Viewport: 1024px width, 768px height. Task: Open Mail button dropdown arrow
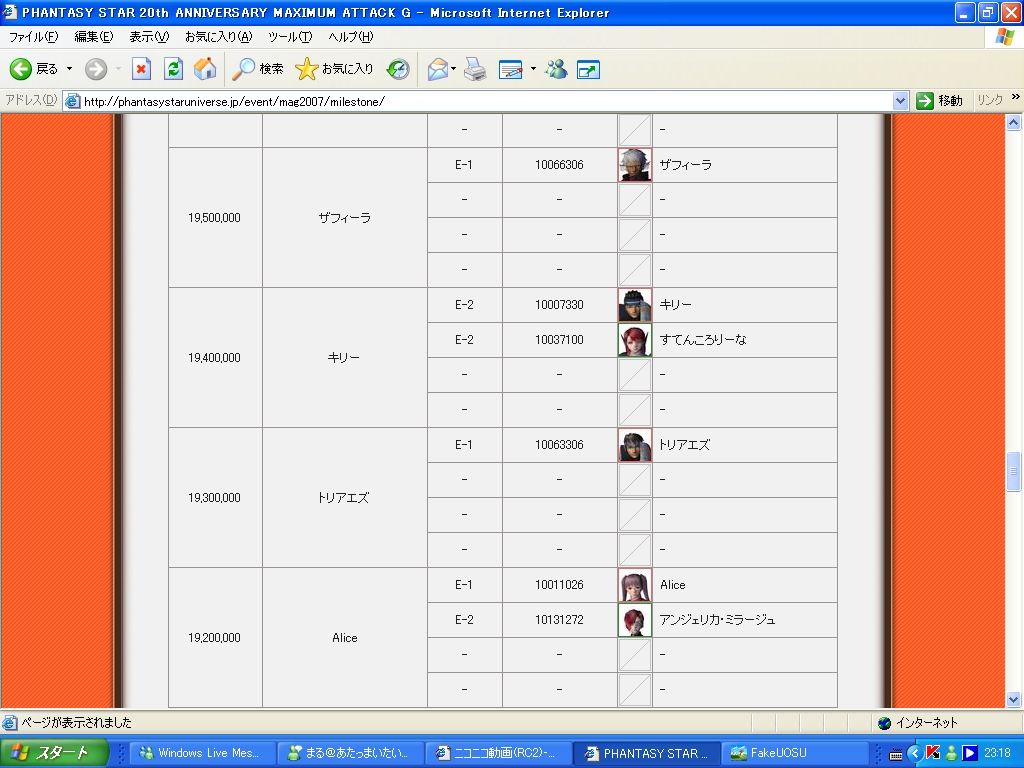click(x=453, y=69)
